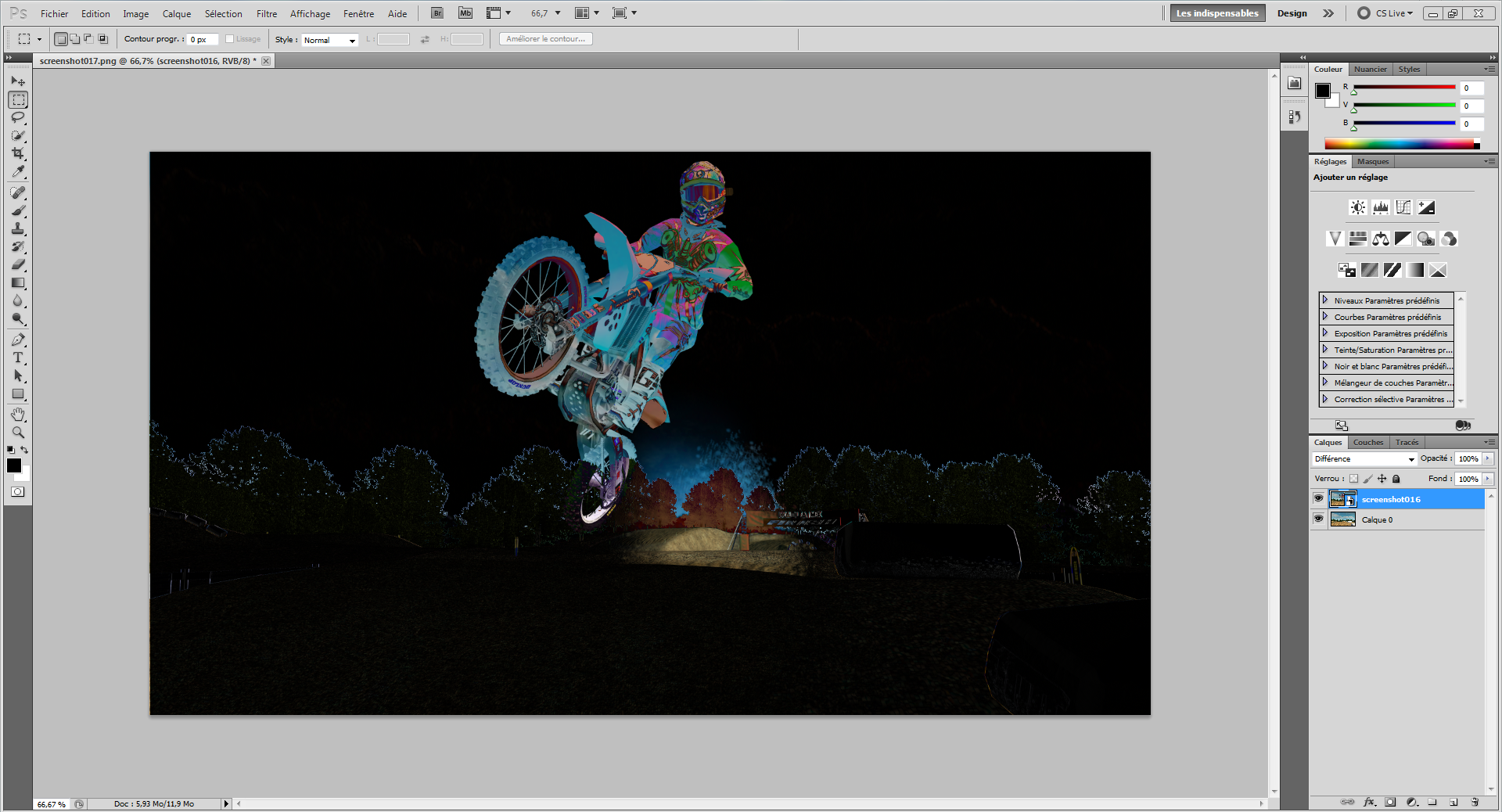Click the Les indispensables workspace button
The image size is (1502, 812).
click(x=1216, y=13)
